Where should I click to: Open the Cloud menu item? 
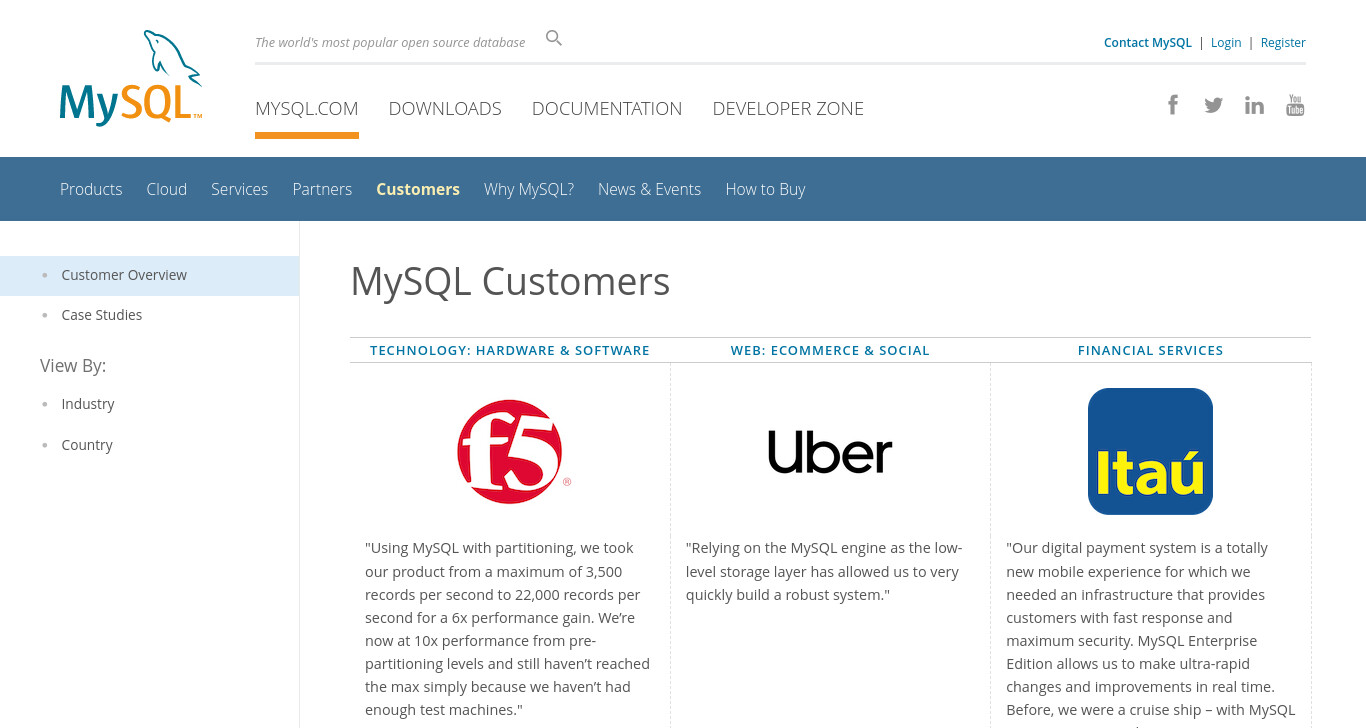167,189
